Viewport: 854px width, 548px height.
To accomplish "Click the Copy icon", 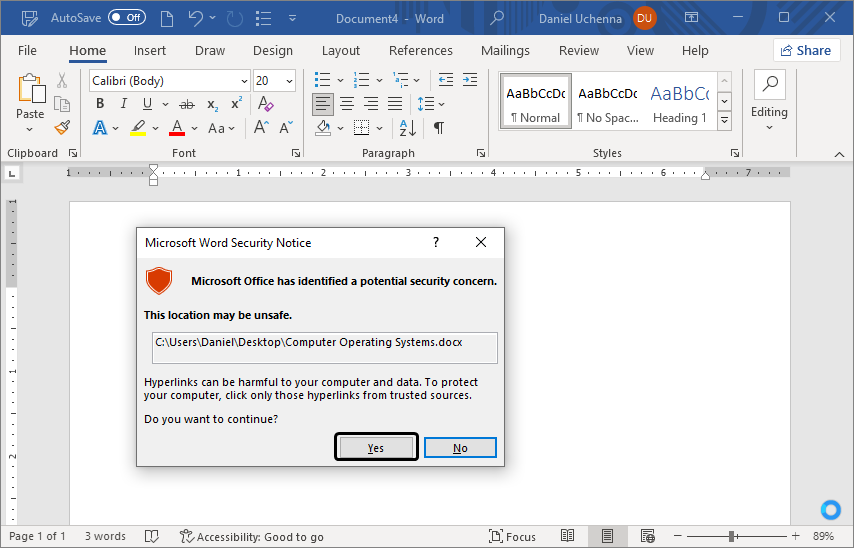I will pyautogui.click(x=62, y=104).
